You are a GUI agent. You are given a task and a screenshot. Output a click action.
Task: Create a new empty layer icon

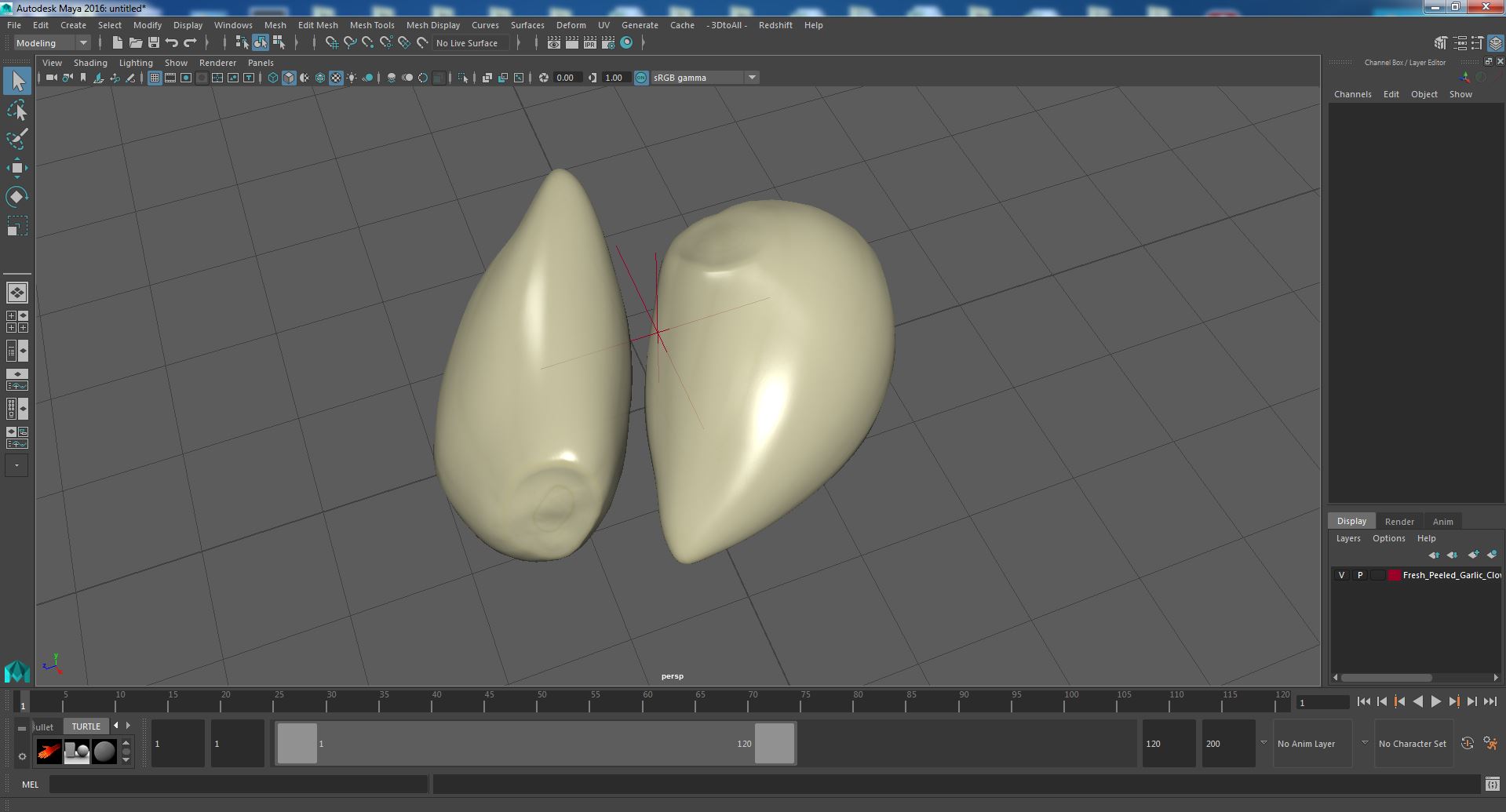[x=1473, y=555]
